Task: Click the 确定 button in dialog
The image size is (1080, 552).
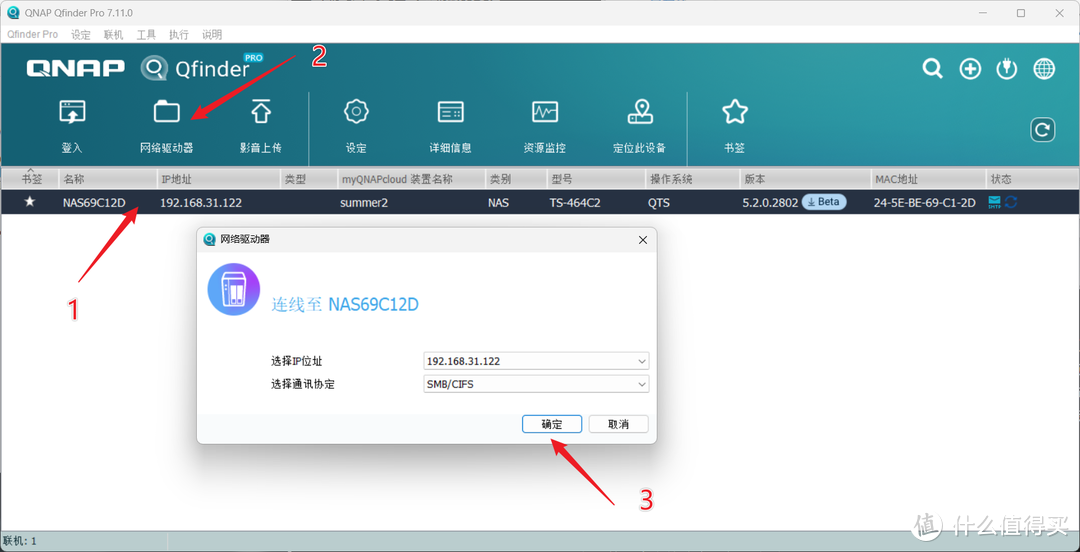Action: [552, 424]
